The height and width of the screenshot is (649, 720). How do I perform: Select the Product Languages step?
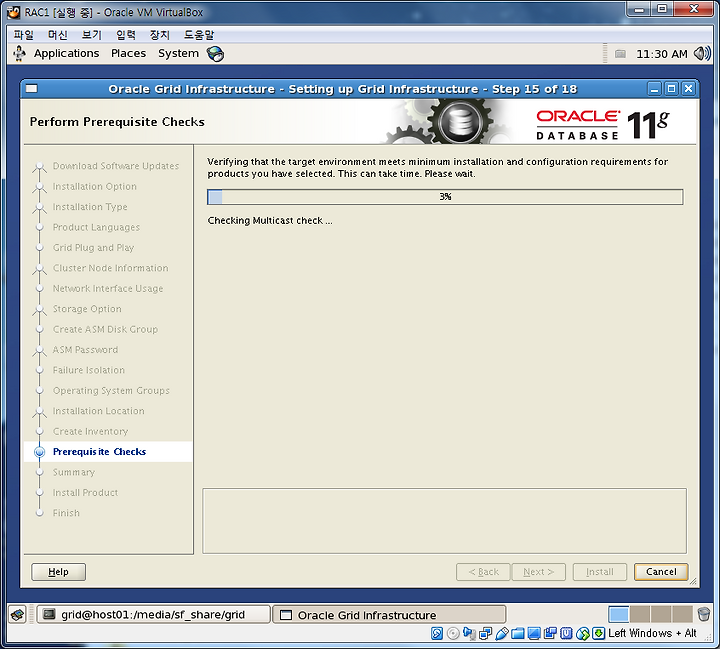coord(96,227)
